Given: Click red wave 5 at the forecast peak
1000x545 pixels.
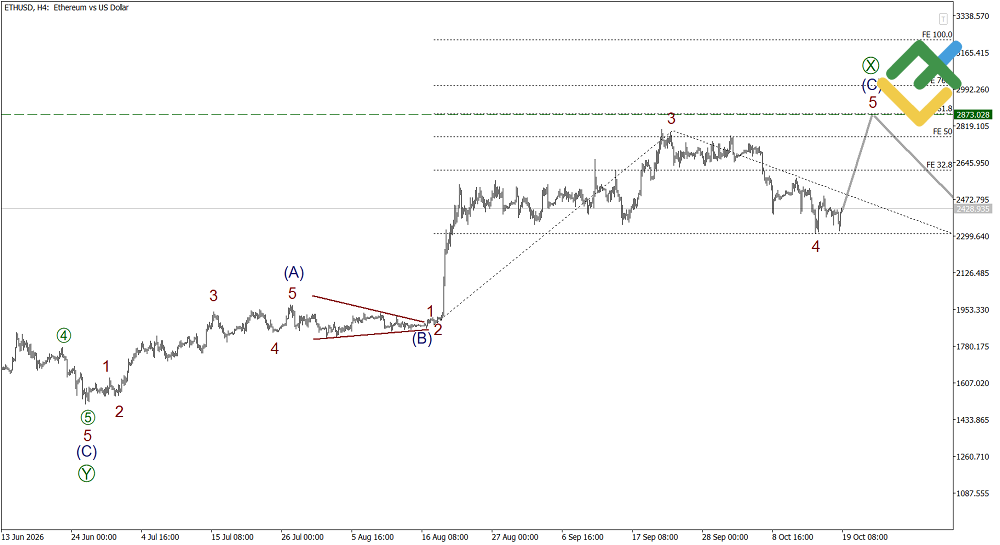Looking at the screenshot, I should [x=872, y=102].
